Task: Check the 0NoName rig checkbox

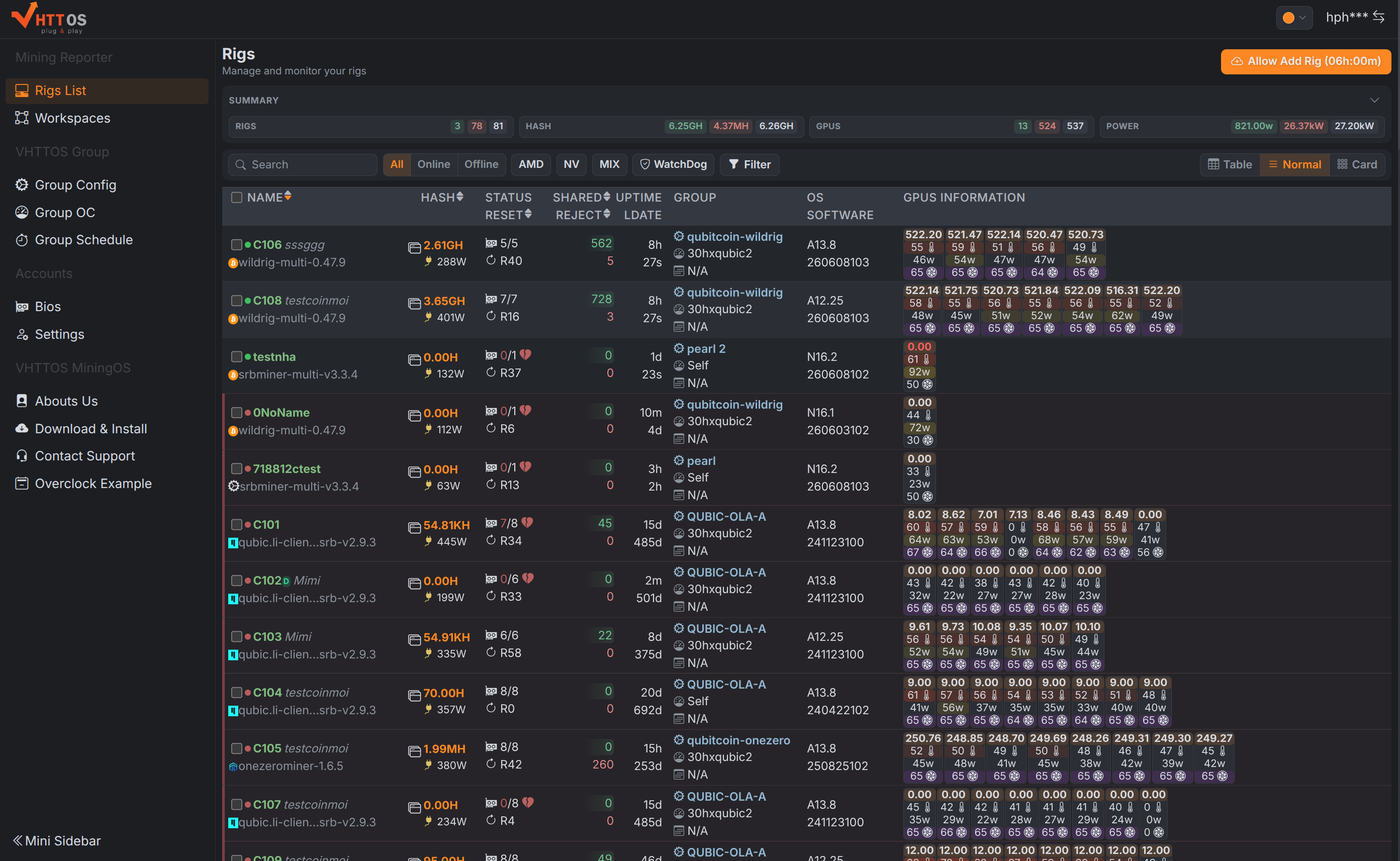Action: pyautogui.click(x=236, y=412)
